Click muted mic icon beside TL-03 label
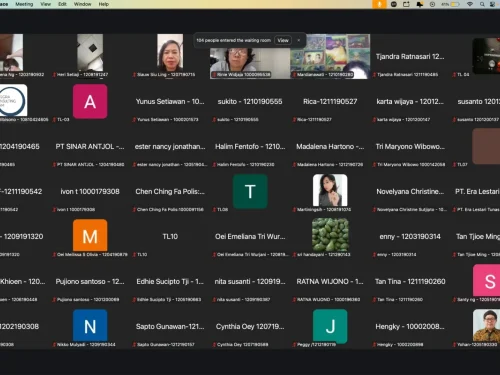The height and width of the screenshot is (375, 500). coord(54,119)
